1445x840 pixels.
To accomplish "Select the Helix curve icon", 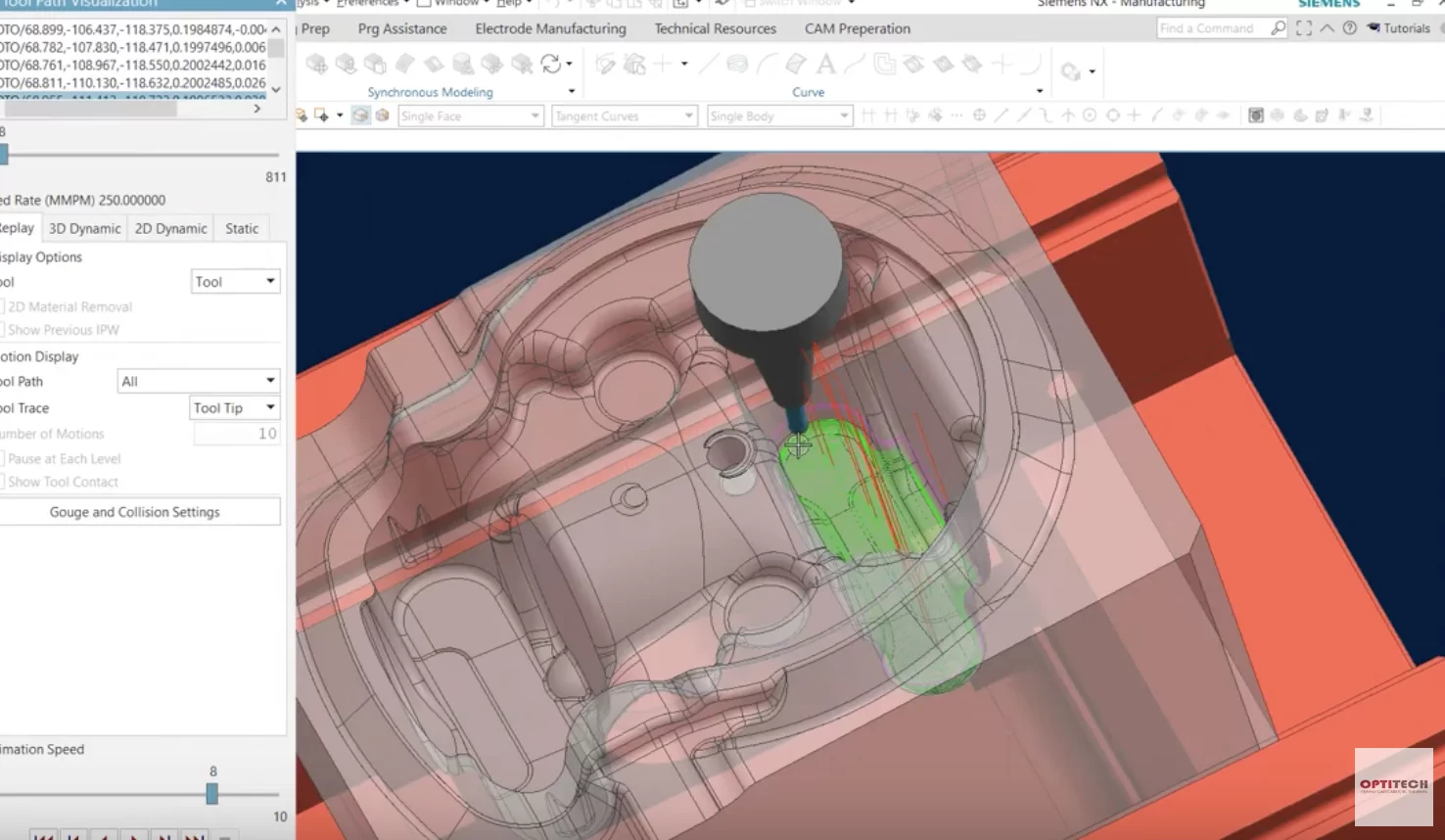I will tap(737, 65).
